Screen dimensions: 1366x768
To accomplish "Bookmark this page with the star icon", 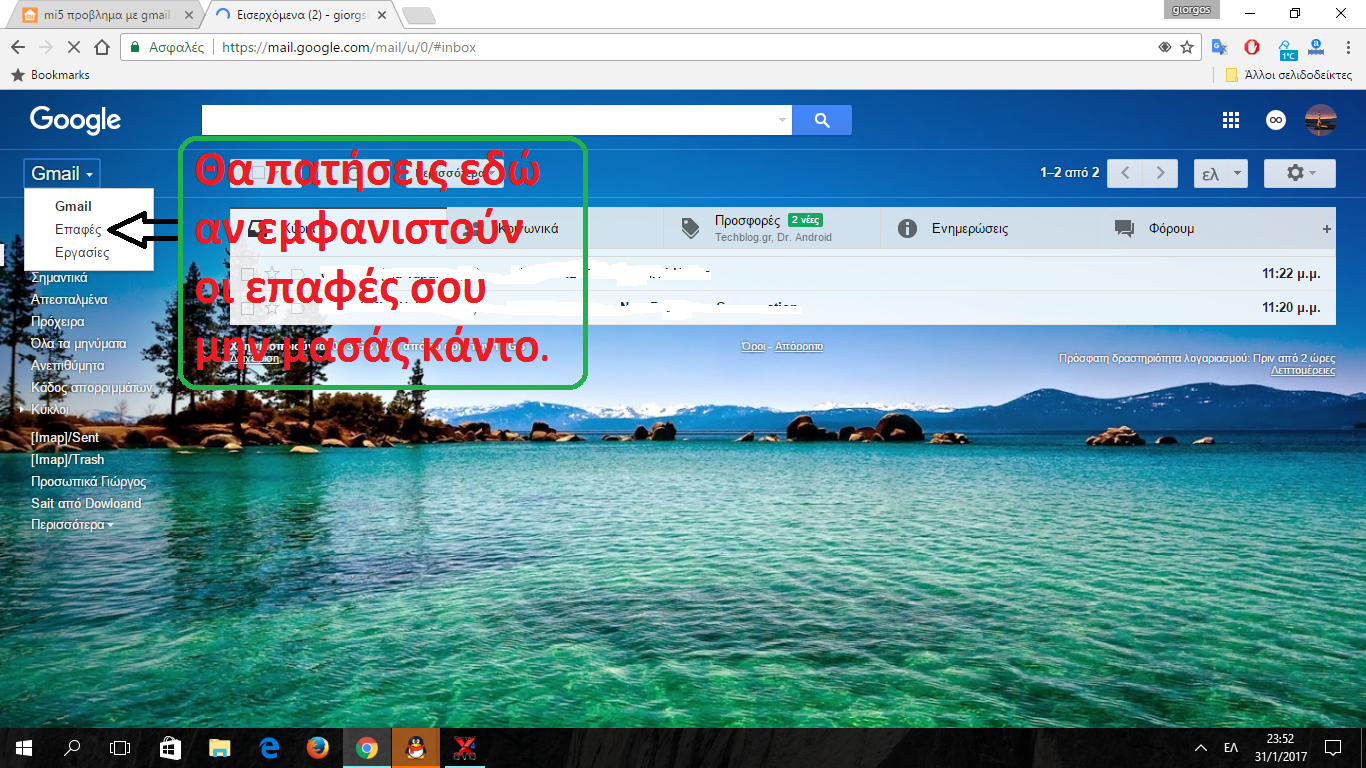I will [1187, 47].
